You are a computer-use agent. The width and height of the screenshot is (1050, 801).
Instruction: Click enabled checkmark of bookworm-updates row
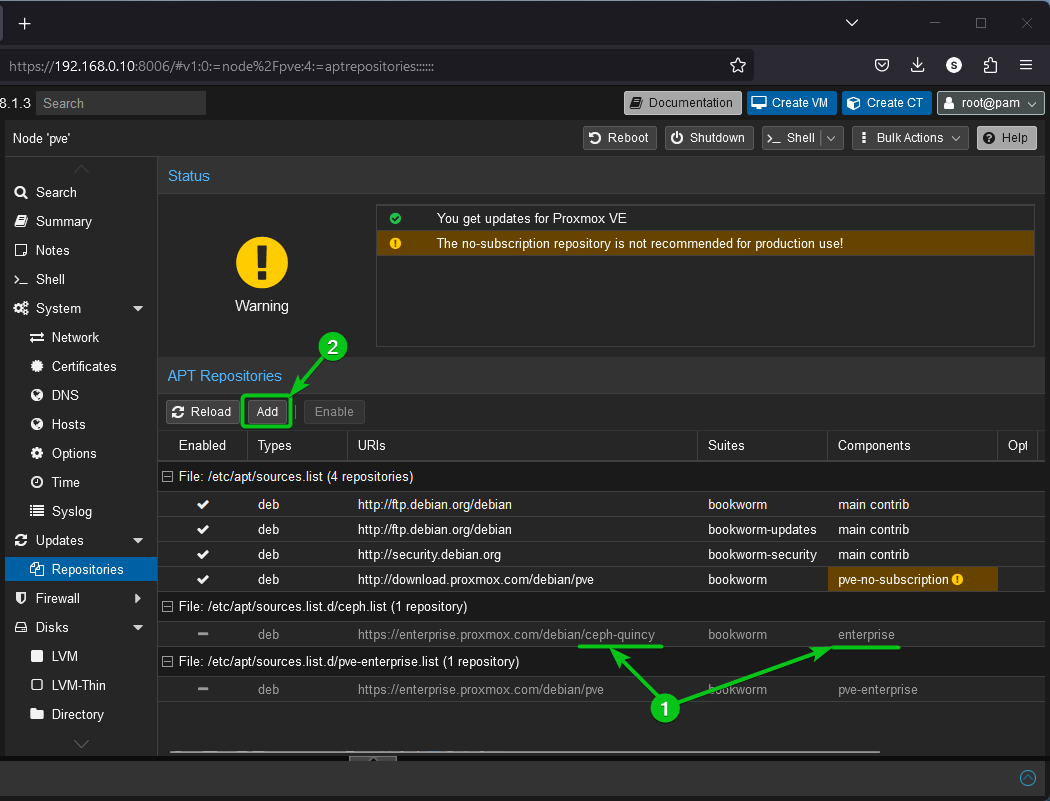pyautogui.click(x=203, y=530)
